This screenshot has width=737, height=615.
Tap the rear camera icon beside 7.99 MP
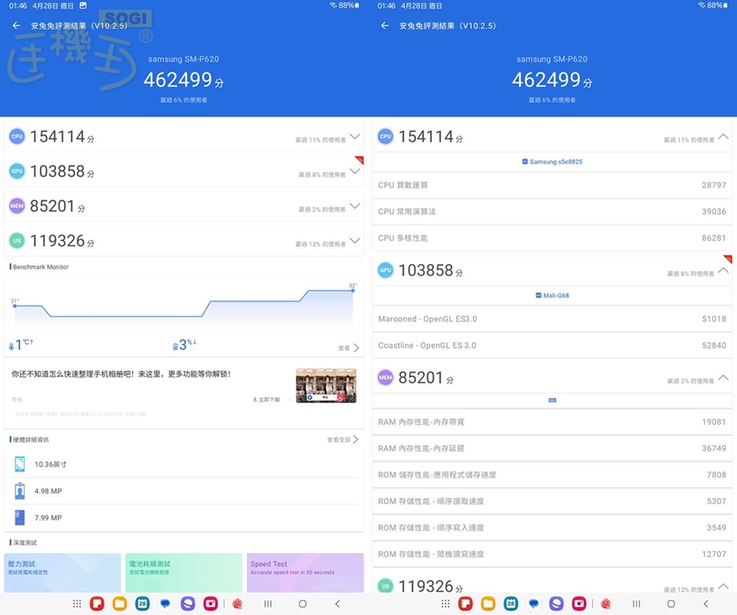pos(20,518)
